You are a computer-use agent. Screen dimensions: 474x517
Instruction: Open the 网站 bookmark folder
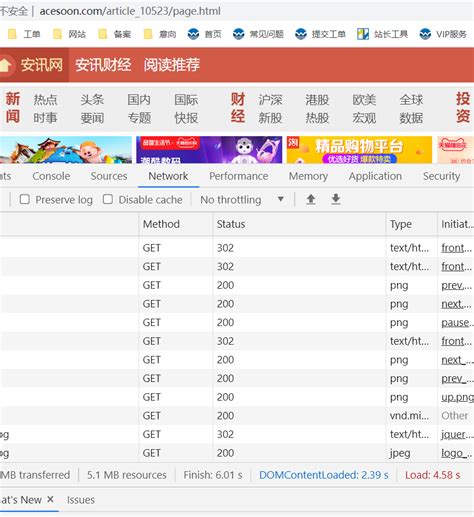click(69, 34)
